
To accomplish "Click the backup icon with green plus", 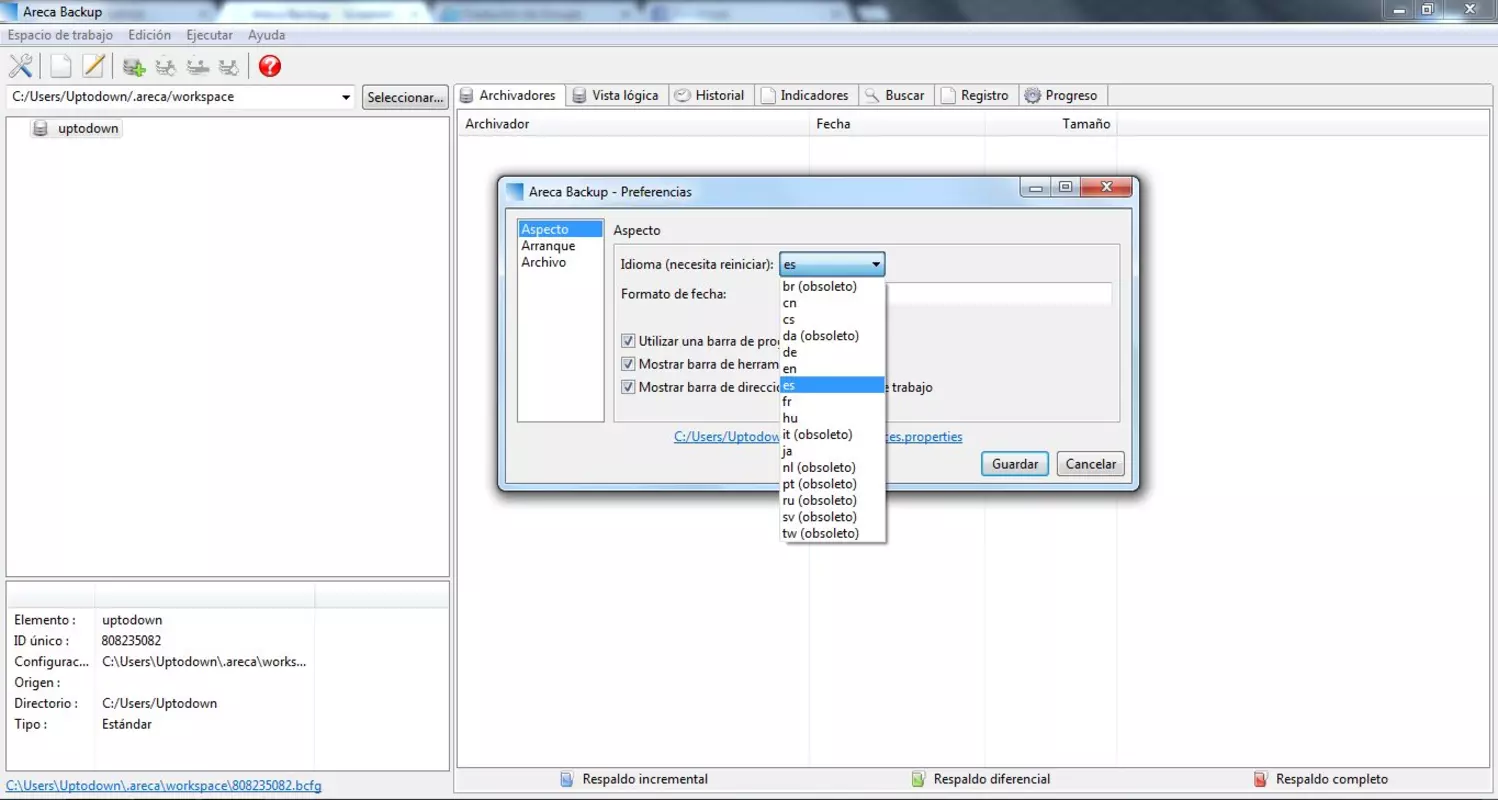I will [134, 67].
